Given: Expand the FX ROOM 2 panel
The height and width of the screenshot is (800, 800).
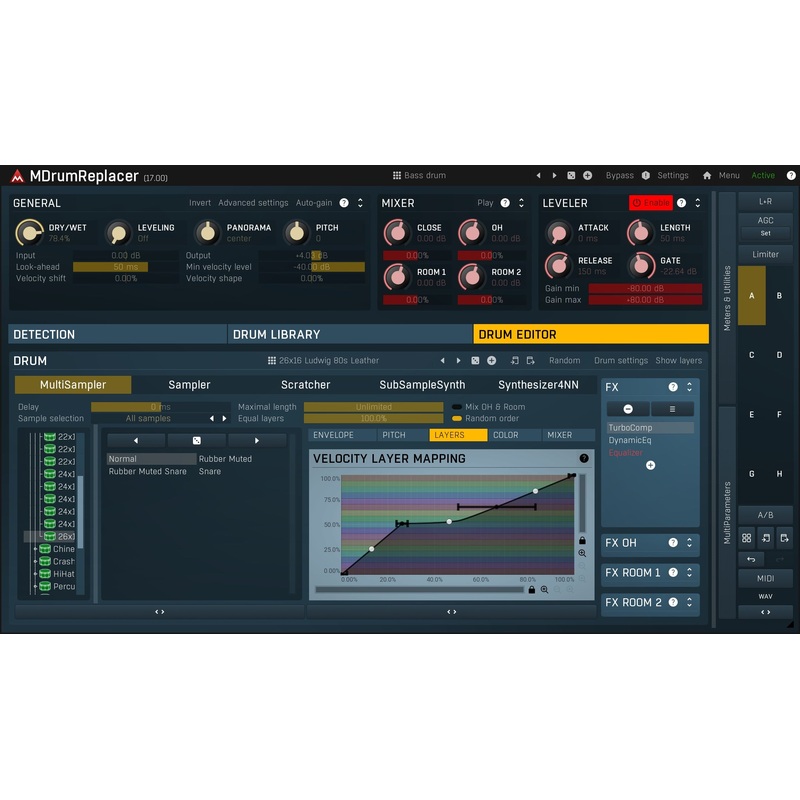Looking at the screenshot, I should tap(689, 603).
